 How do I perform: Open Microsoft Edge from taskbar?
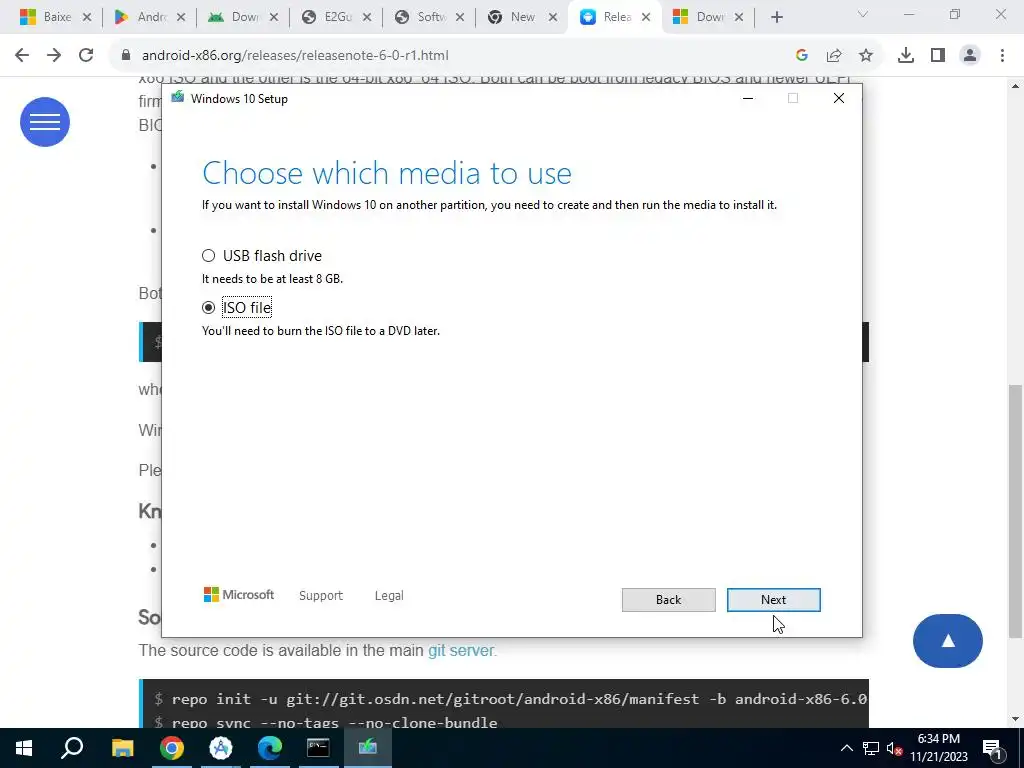tap(269, 748)
